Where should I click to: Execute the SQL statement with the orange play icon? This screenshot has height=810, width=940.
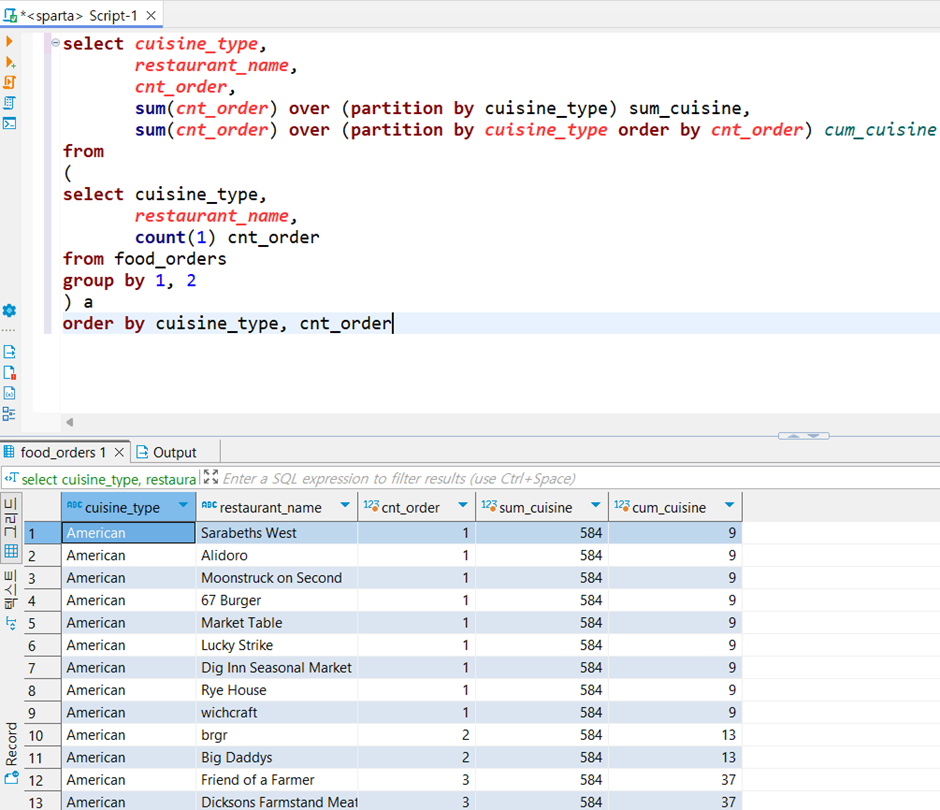[x=9, y=41]
